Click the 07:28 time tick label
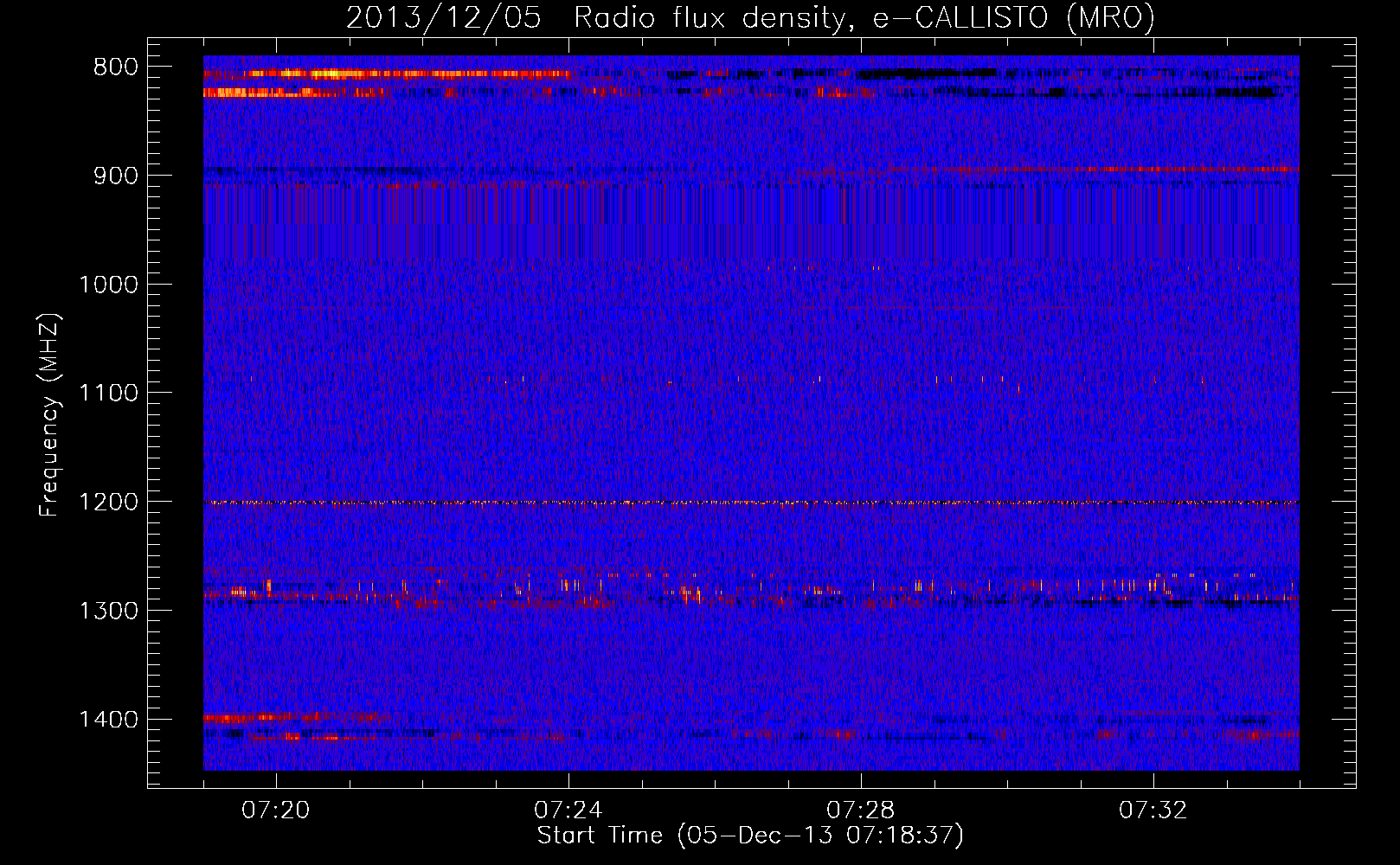The image size is (1400, 865). [x=861, y=811]
